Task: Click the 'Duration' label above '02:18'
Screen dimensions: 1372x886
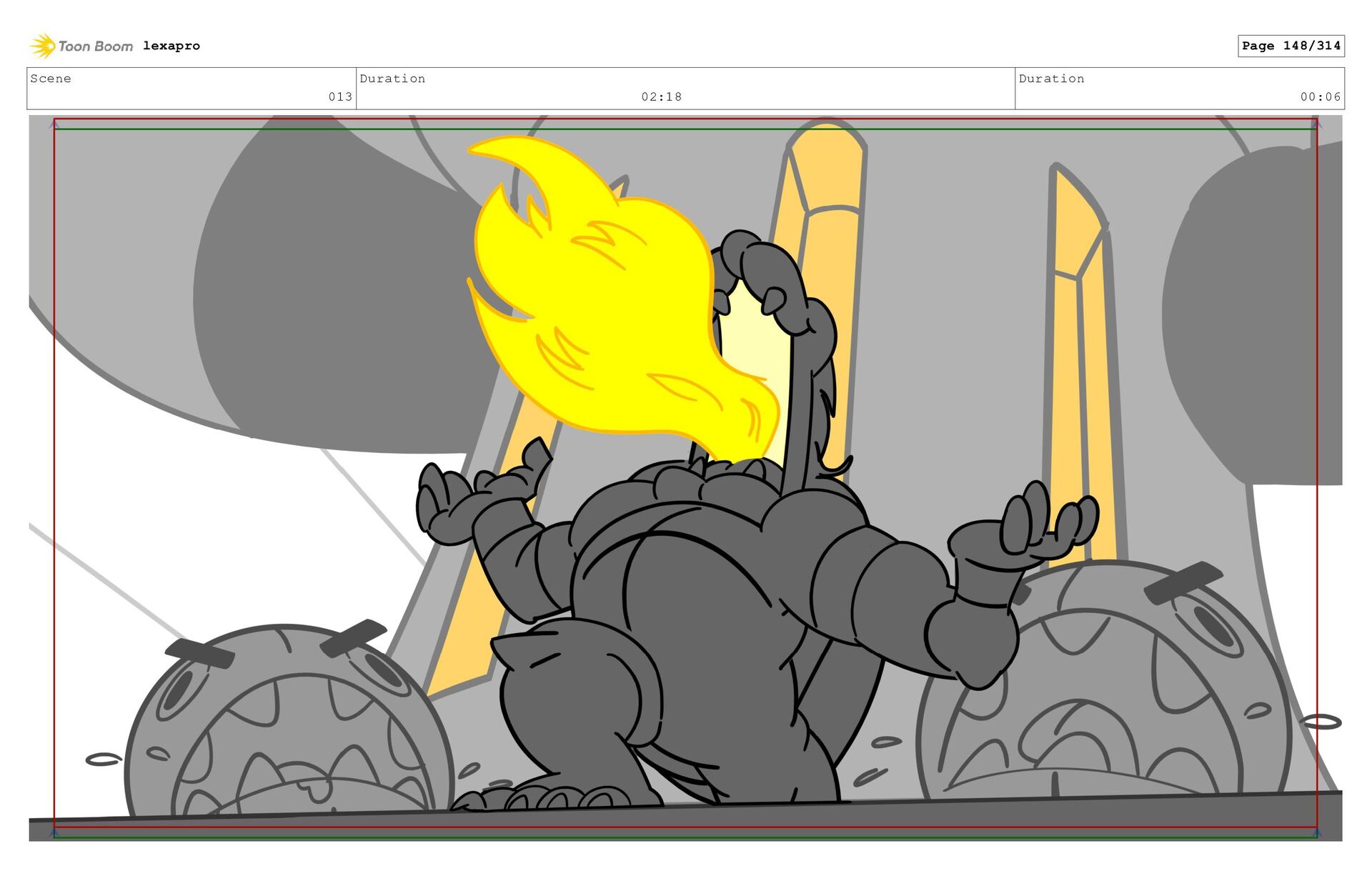Action: point(392,79)
